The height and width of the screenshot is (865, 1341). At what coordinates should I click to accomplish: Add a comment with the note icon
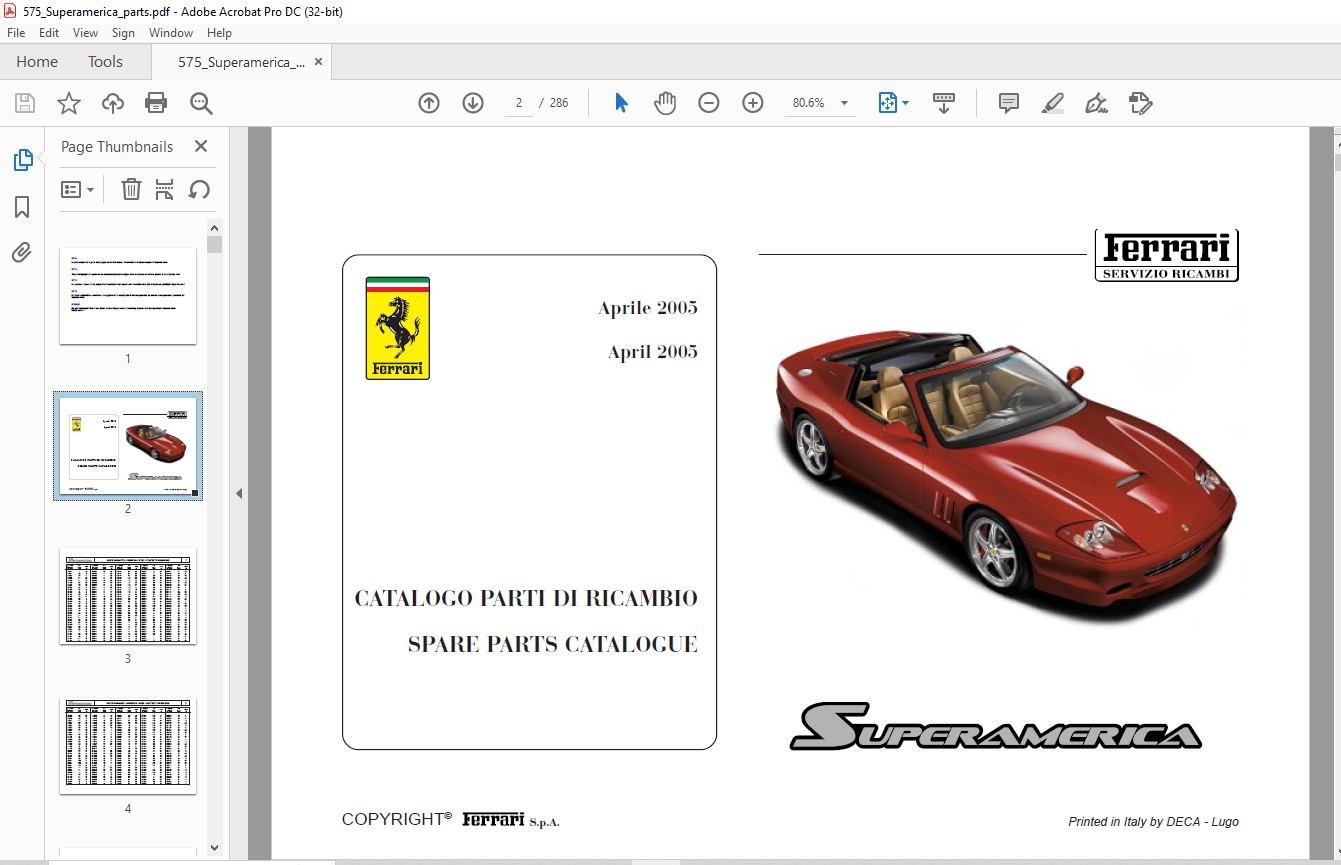(x=1009, y=103)
